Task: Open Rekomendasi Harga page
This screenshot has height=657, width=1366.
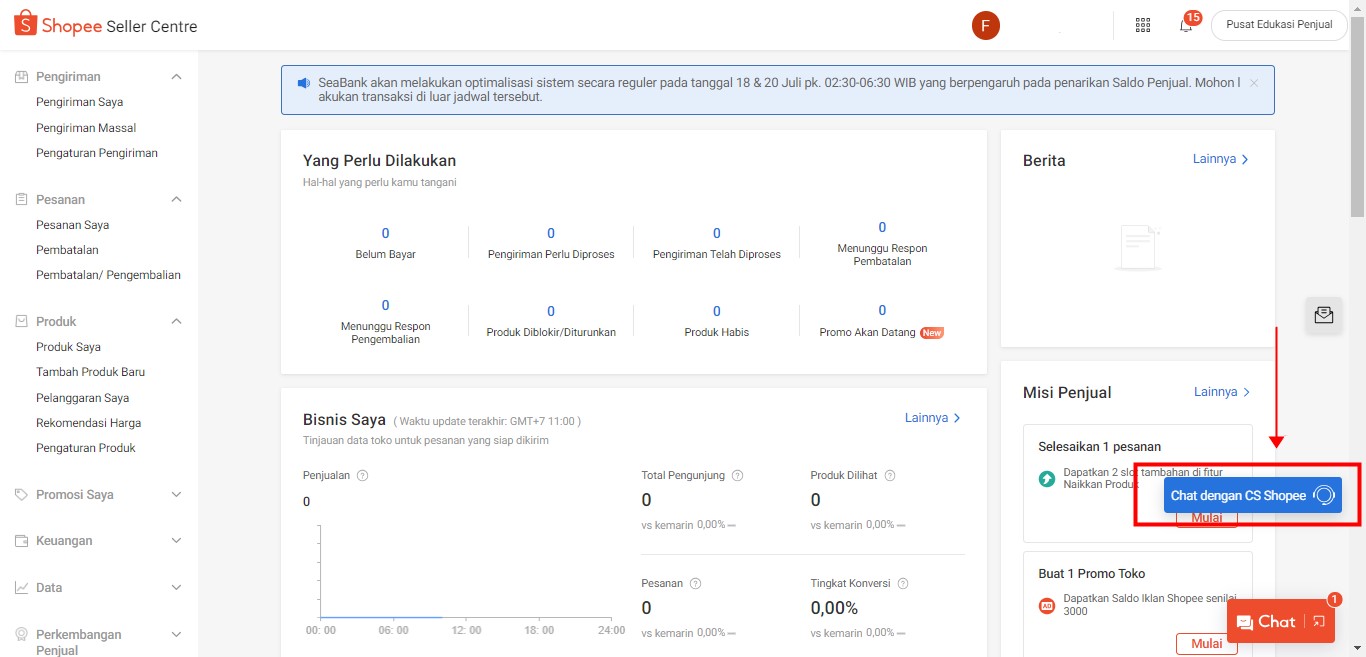Action: pos(89,423)
